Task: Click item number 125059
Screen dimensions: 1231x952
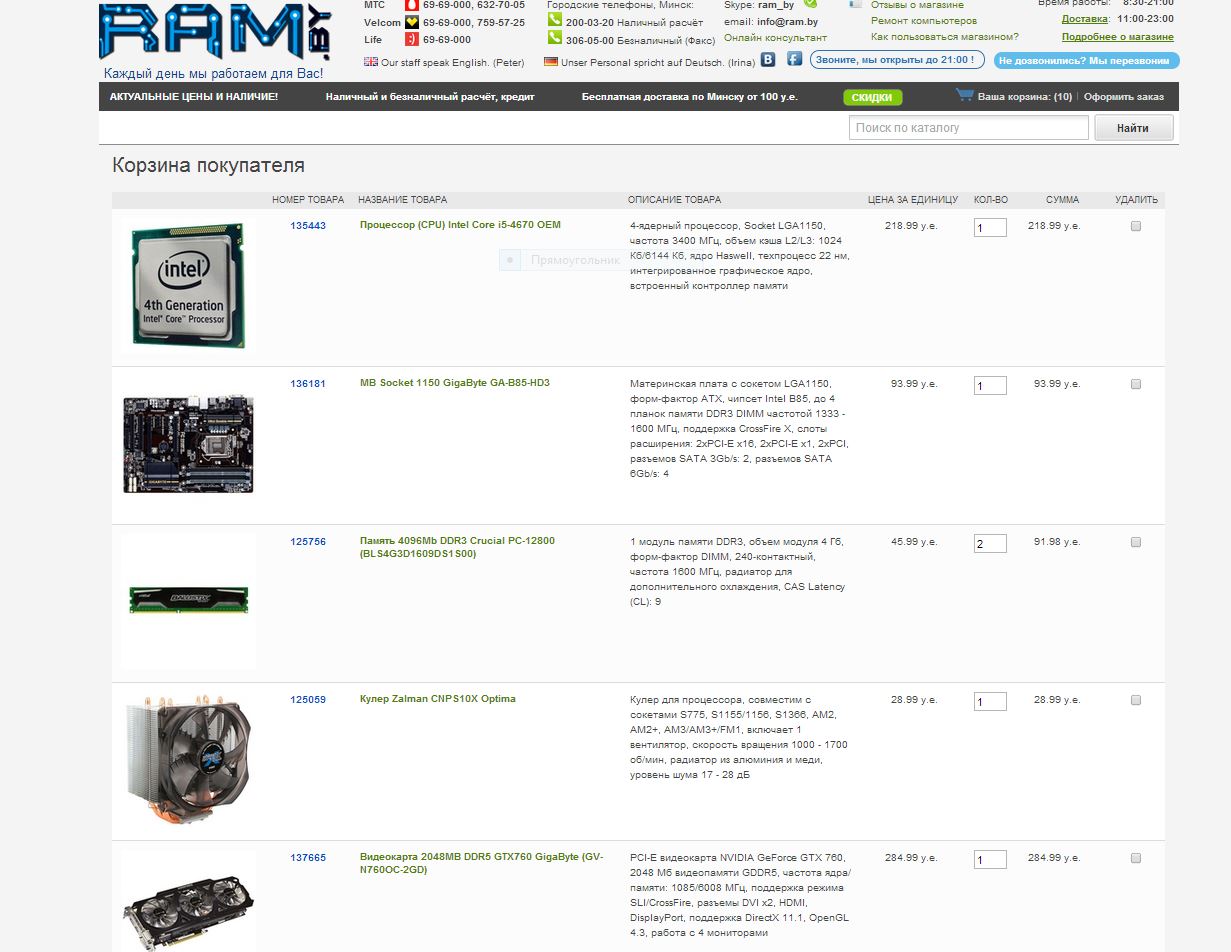Action: click(x=308, y=700)
